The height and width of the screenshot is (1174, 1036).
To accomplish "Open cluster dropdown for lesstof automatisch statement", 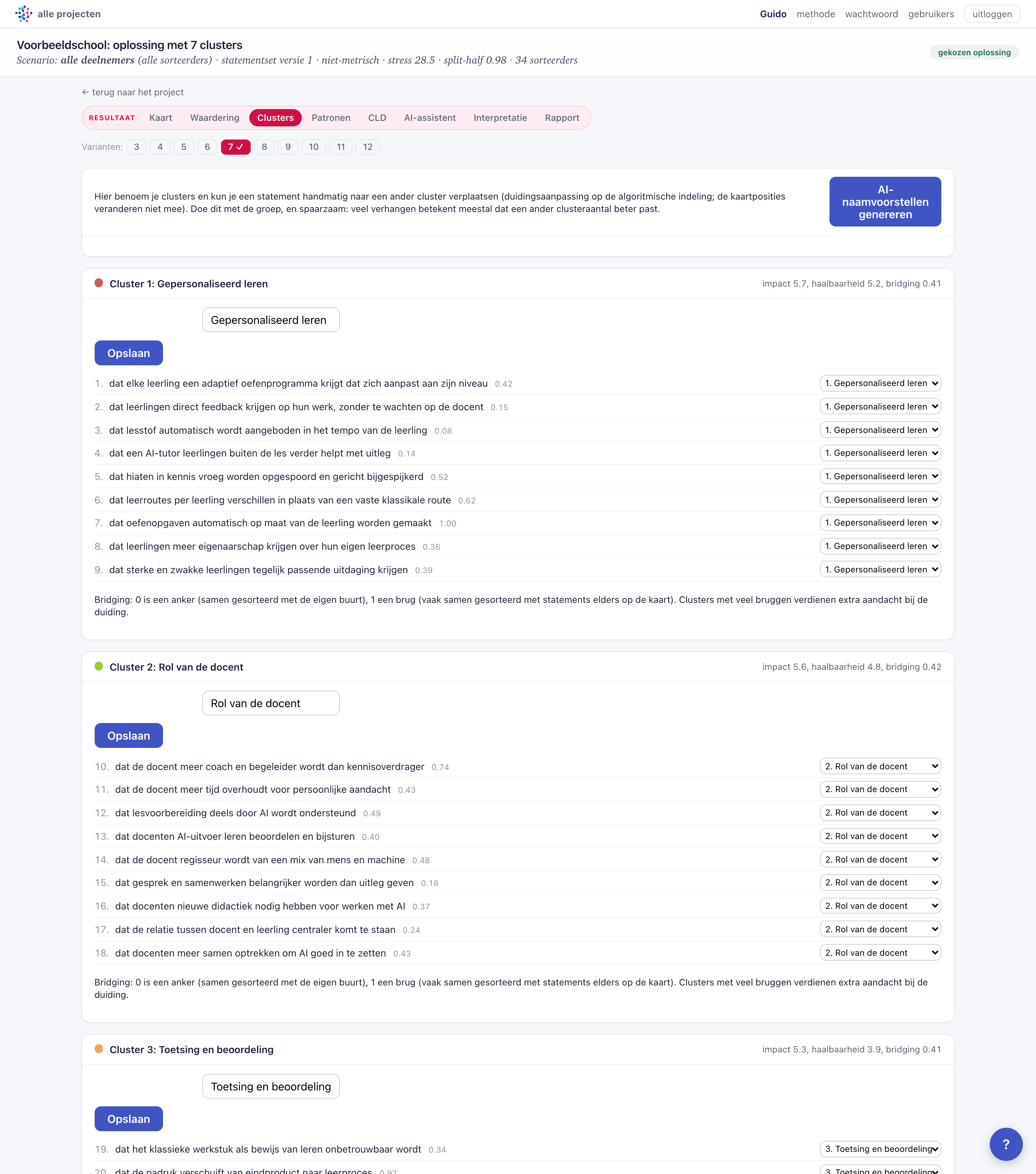I will coord(880,430).
